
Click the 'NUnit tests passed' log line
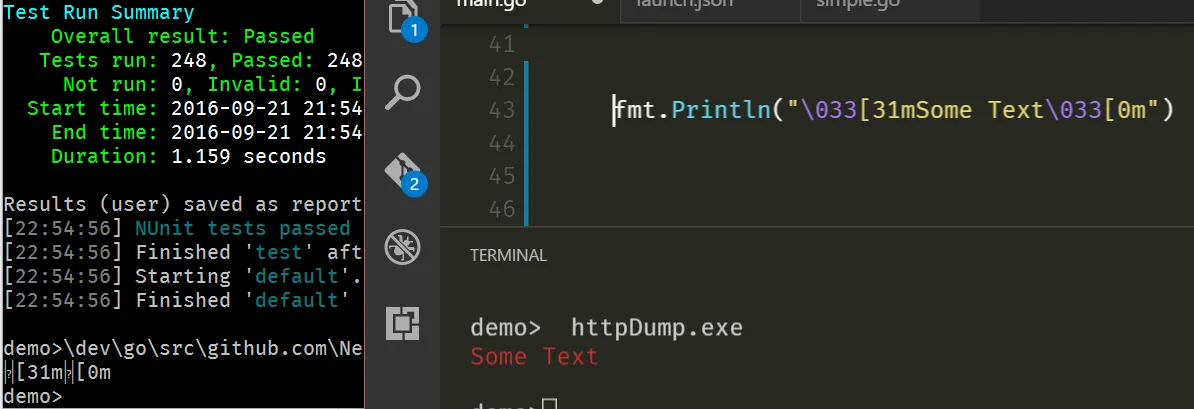177,228
